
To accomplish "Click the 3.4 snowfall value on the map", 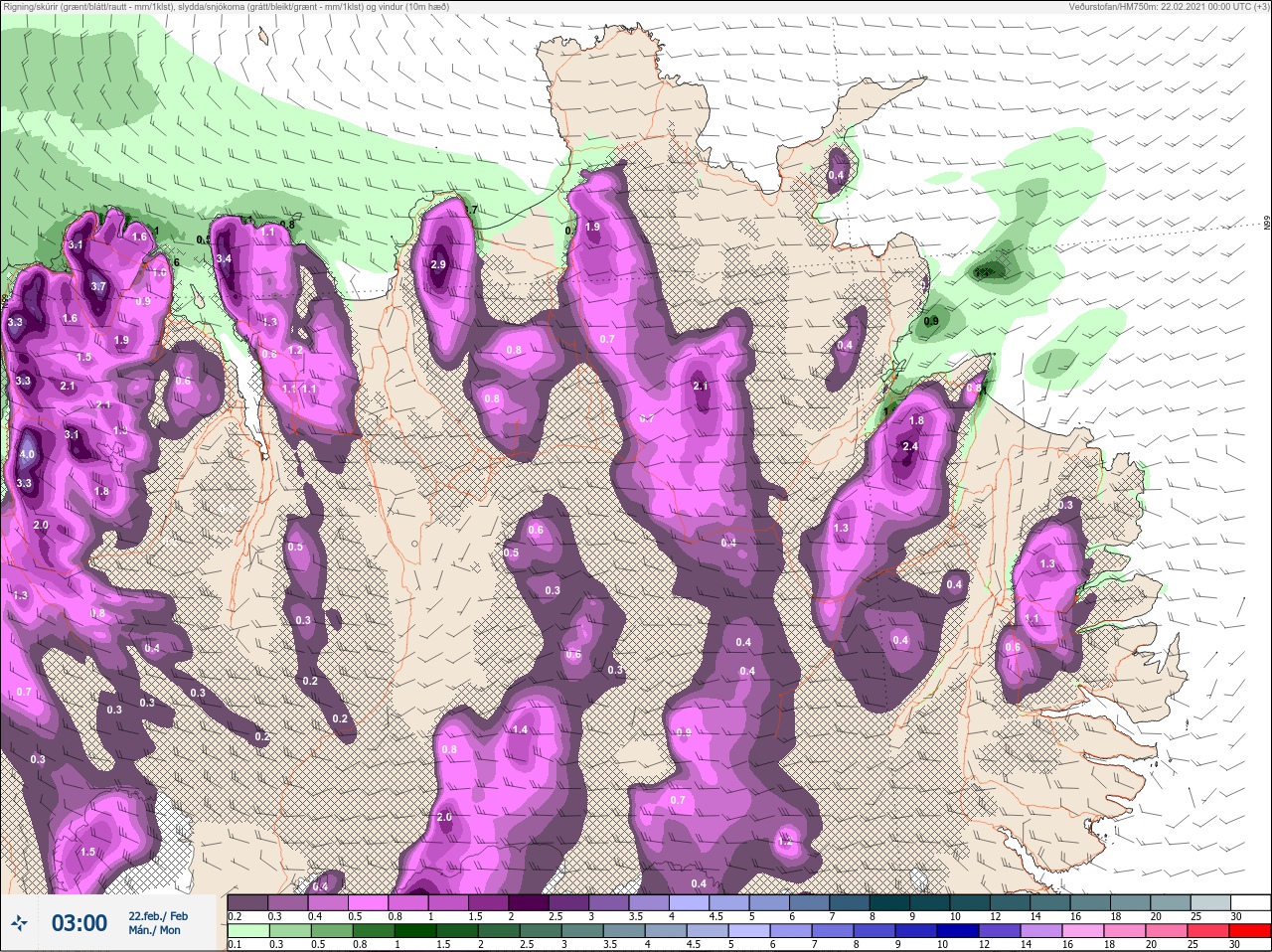I will click(x=224, y=259).
